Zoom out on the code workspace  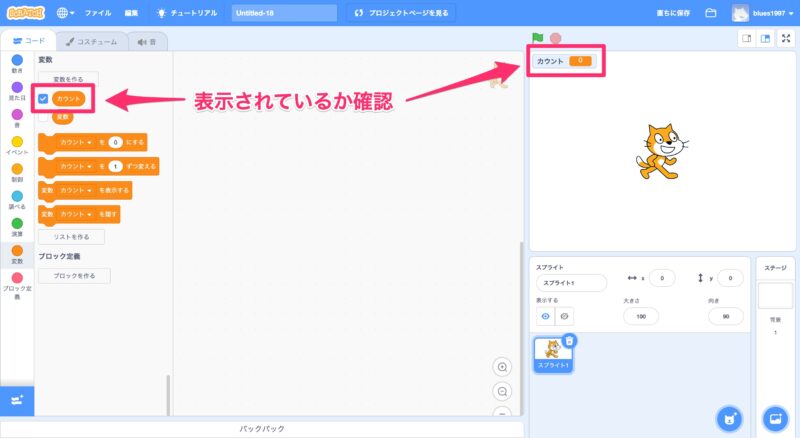(x=503, y=391)
